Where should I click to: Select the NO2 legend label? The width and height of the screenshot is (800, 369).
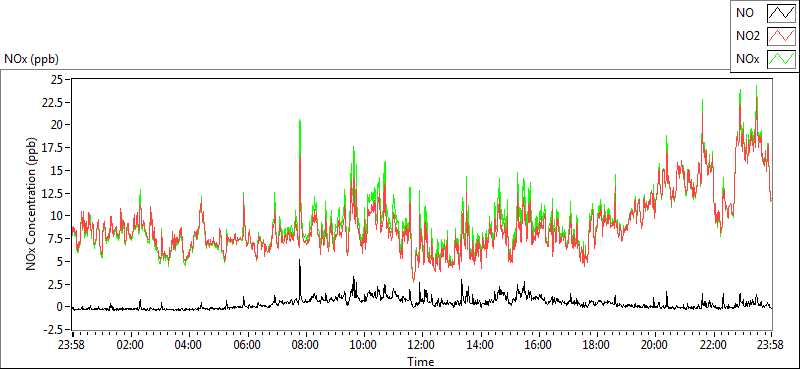click(x=747, y=36)
